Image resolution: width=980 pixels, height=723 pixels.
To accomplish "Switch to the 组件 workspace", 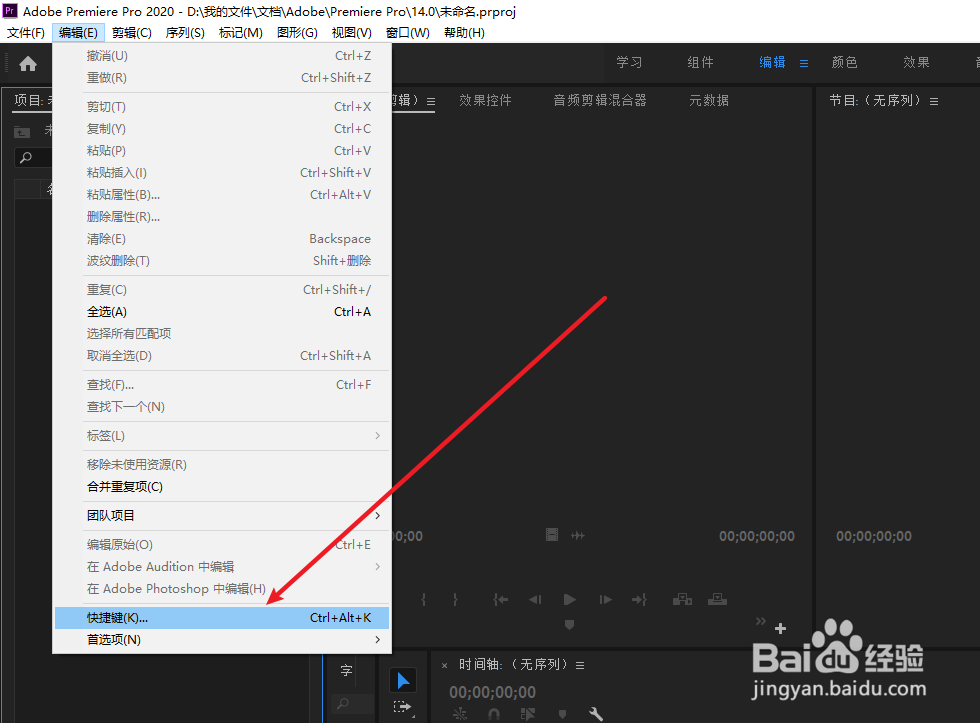I will (701, 62).
